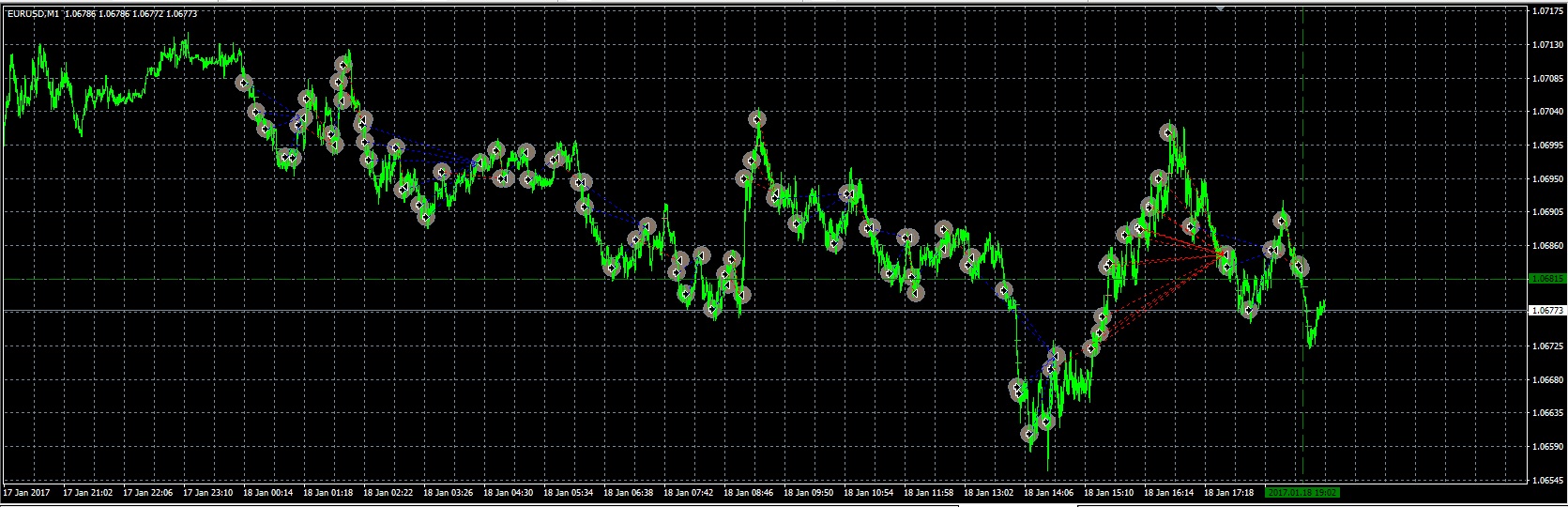This screenshot has width=1568, height=507.
Task: Click the 1.06725 price axis label
Action: click(x=1545, y=346)
